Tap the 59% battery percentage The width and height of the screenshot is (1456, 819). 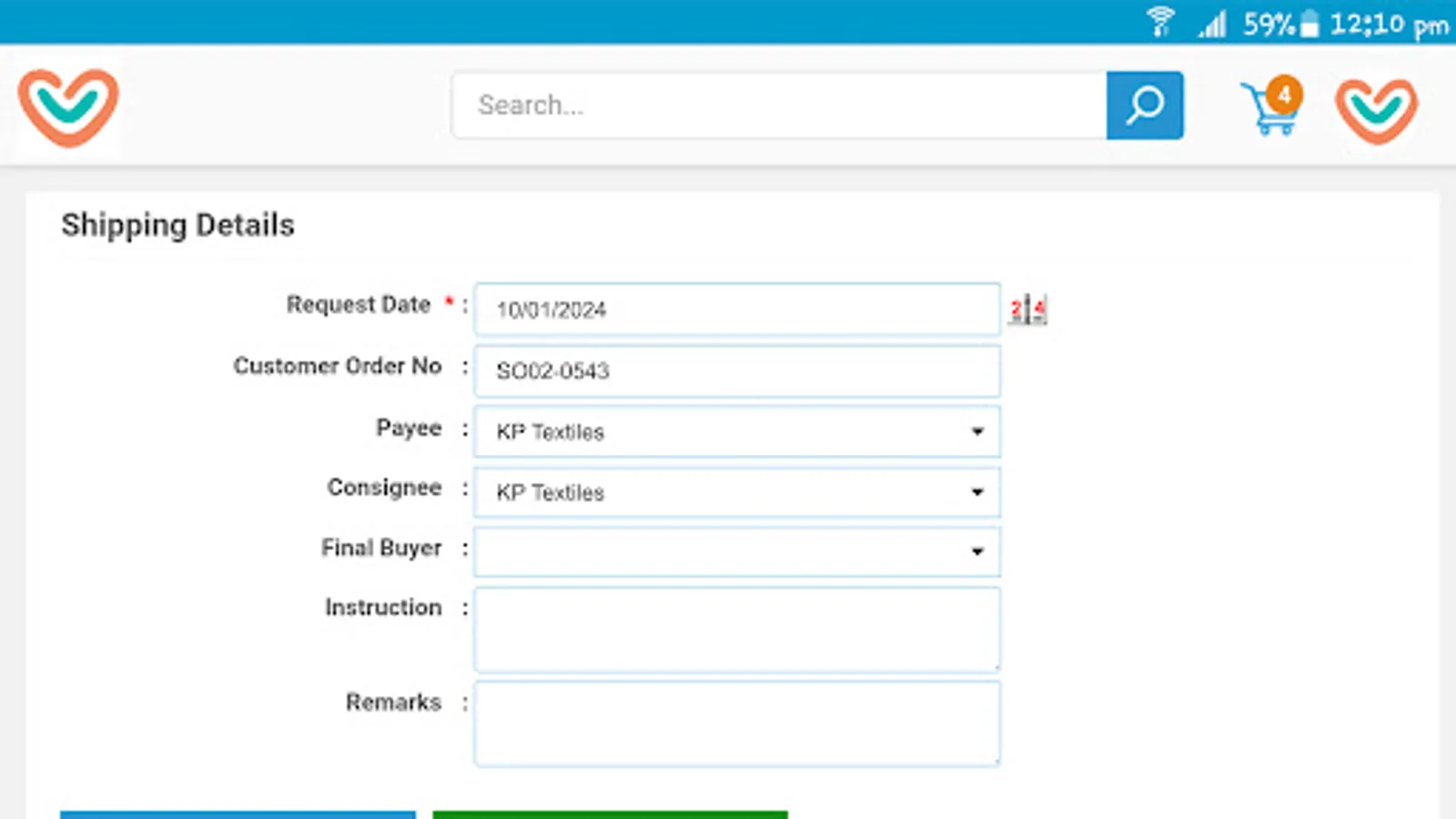1269,24
